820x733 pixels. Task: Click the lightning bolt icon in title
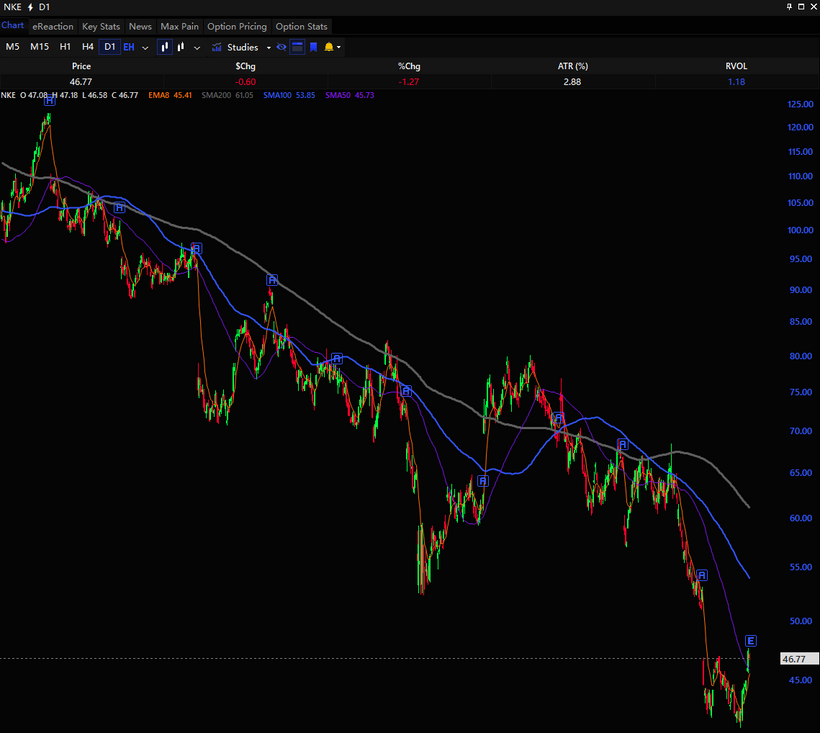tap(30, 7)
